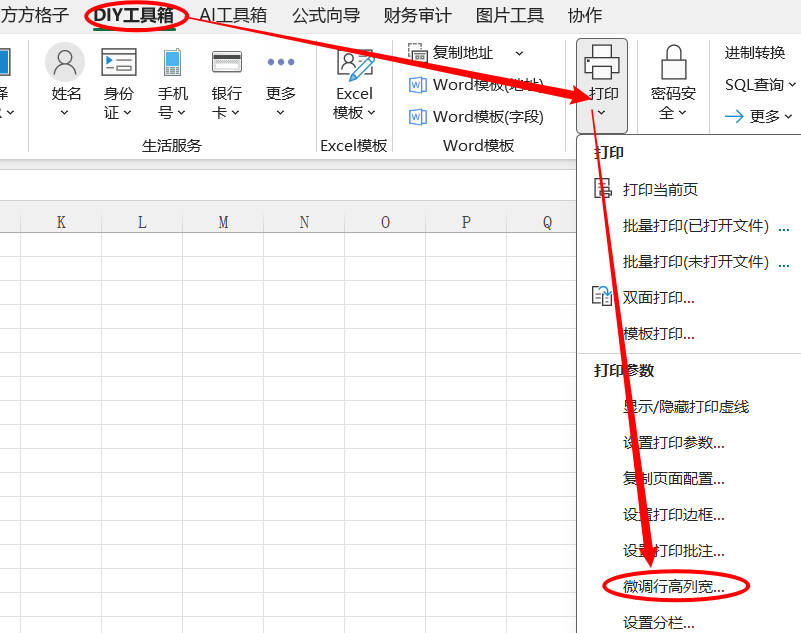
Task: Click the 身份证 ID card icon
Action: click(119, 63)
